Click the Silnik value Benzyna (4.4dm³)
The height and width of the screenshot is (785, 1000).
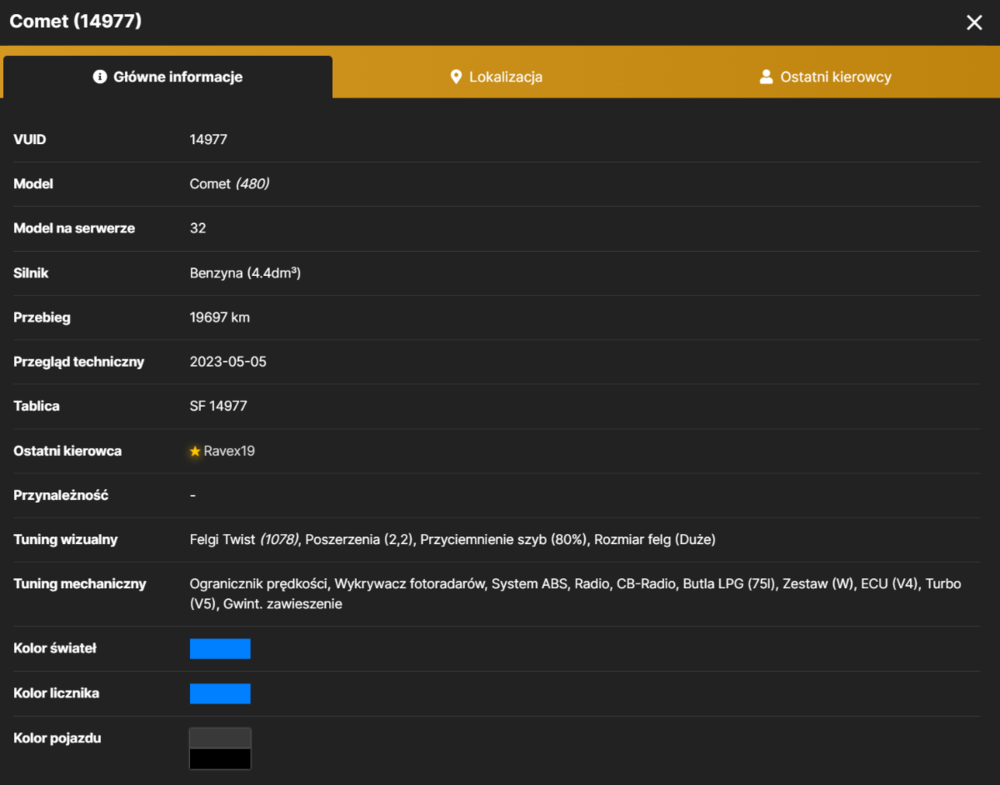[x=245, y=273]
